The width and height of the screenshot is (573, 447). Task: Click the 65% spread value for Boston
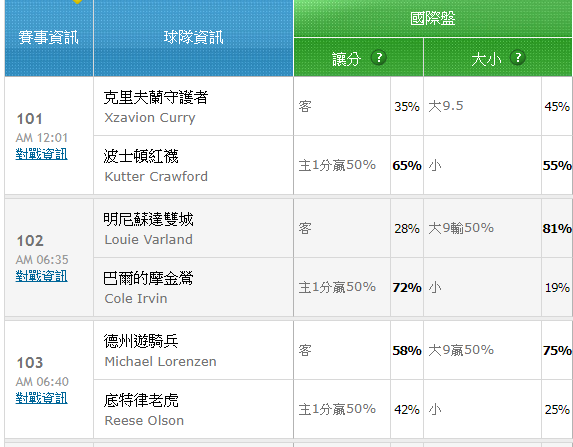[407, 166]
